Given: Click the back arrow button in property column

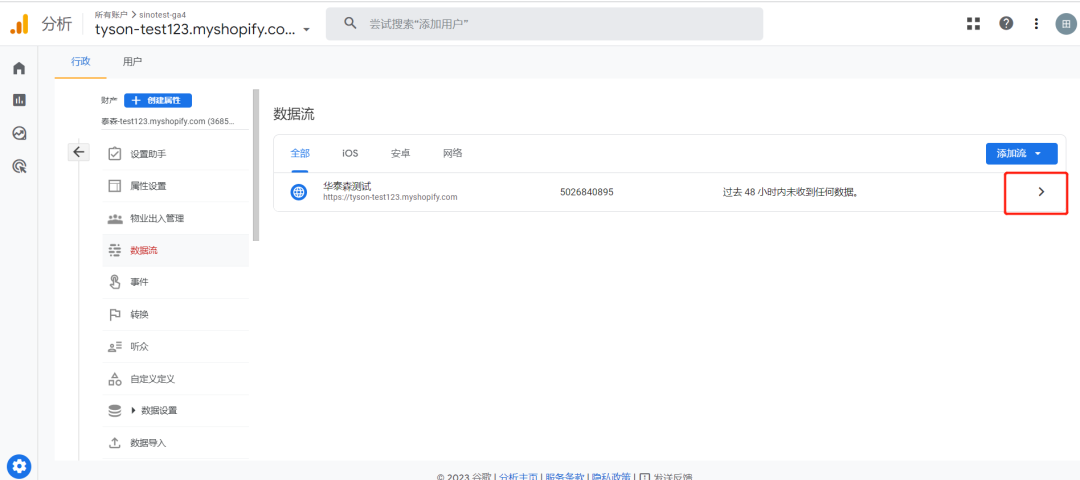Looking at the screenshot, I should pos(79,152).
